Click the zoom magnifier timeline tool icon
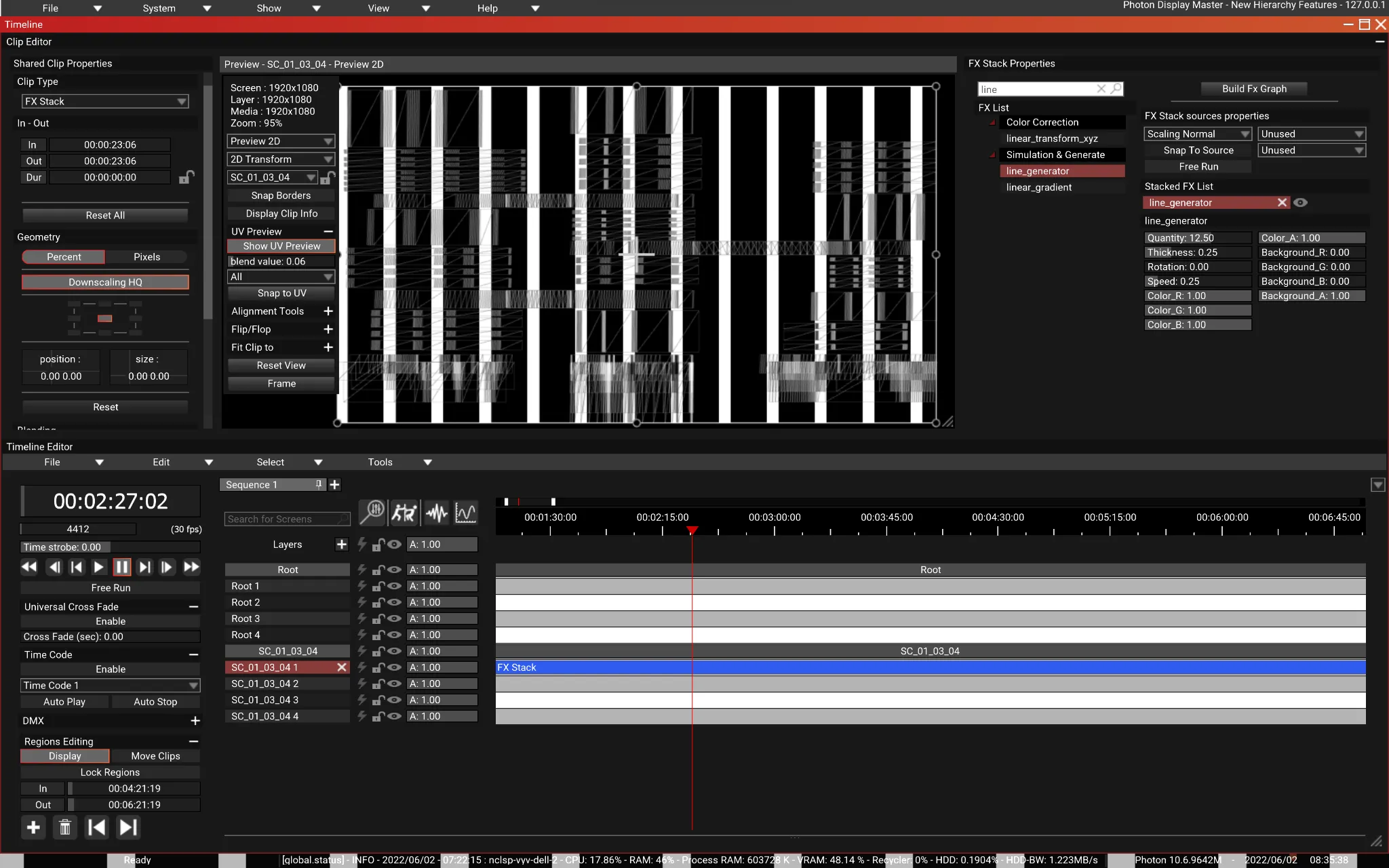 tap(372, 513)
